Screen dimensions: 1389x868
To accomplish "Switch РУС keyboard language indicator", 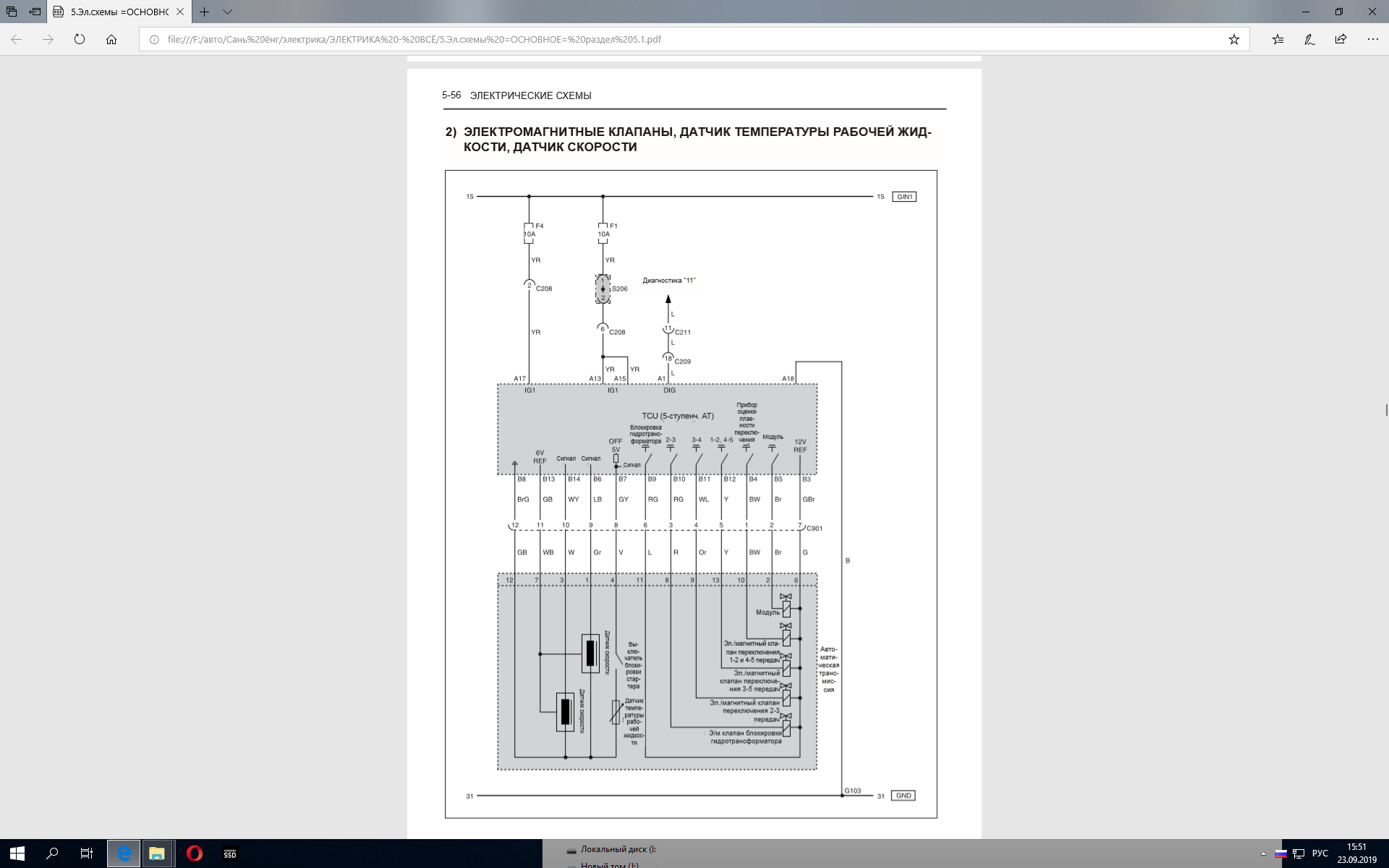I will [1320, 854].
